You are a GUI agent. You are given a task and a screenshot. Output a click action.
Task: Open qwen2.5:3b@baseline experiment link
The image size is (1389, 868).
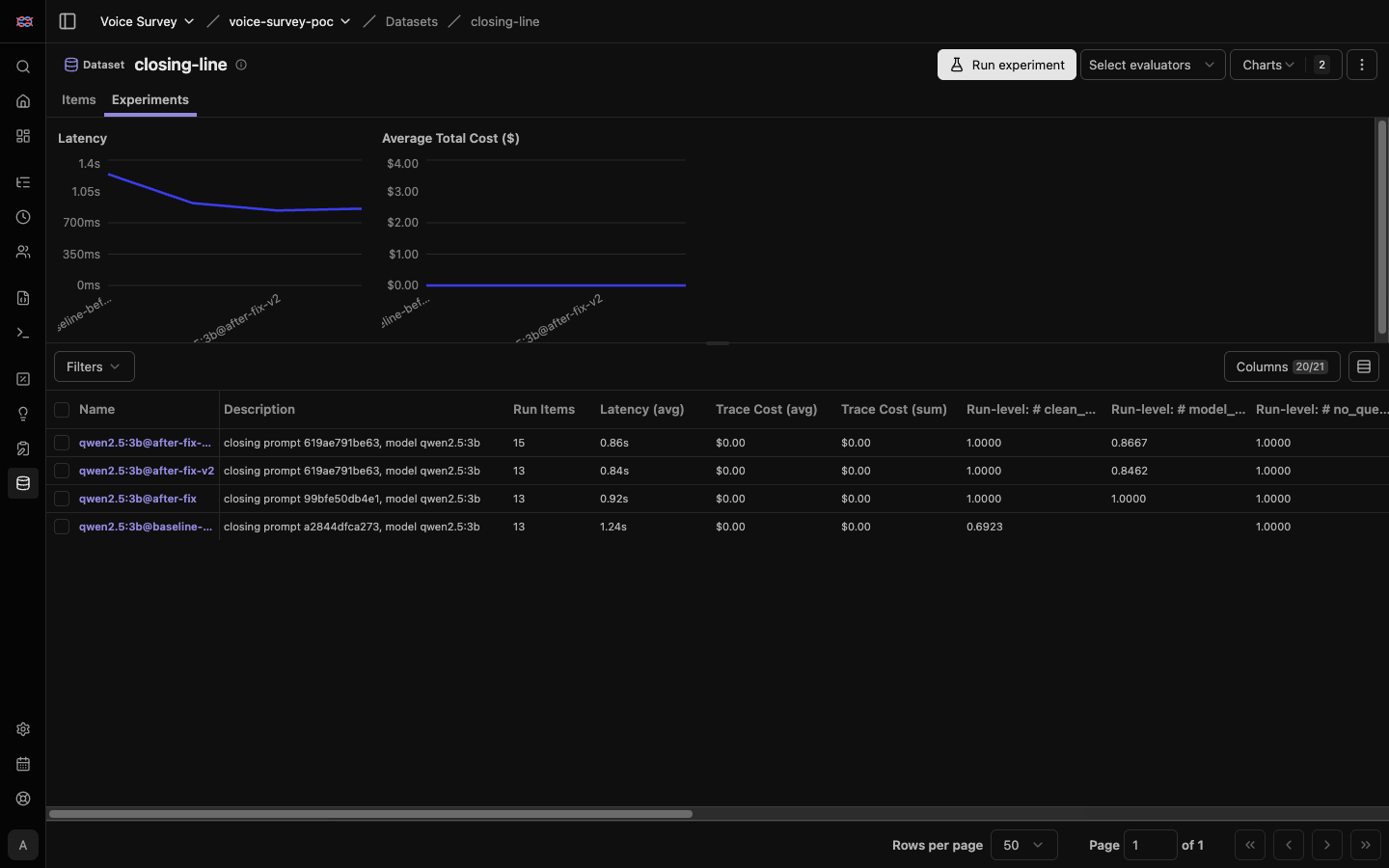146,527
